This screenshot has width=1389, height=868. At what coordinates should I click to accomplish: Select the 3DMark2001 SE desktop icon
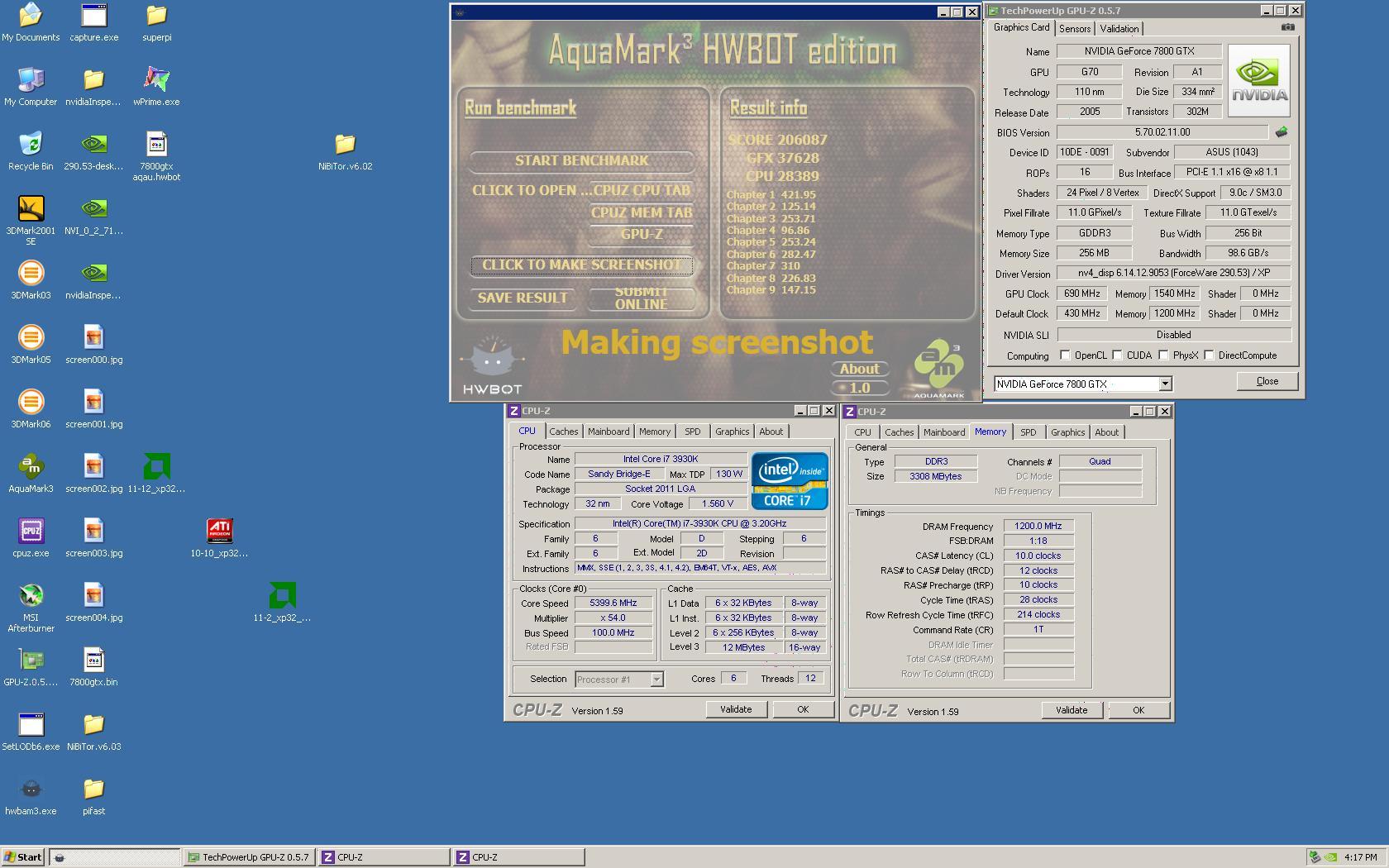tap(31, 221)
